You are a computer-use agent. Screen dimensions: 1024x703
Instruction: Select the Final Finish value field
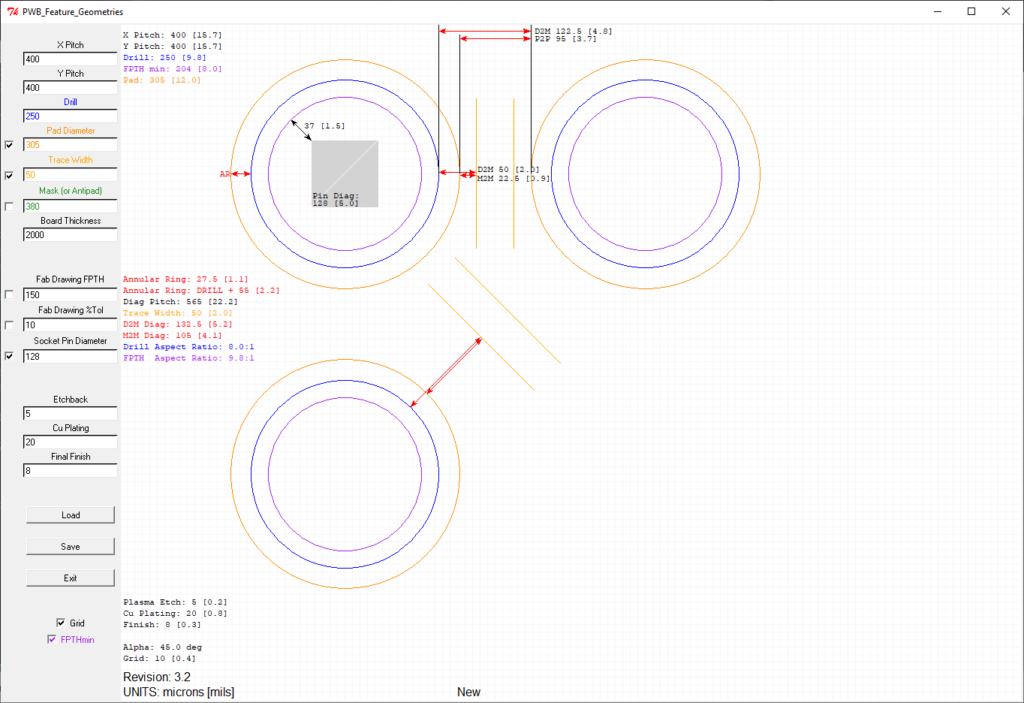click(x=70, y=470)
